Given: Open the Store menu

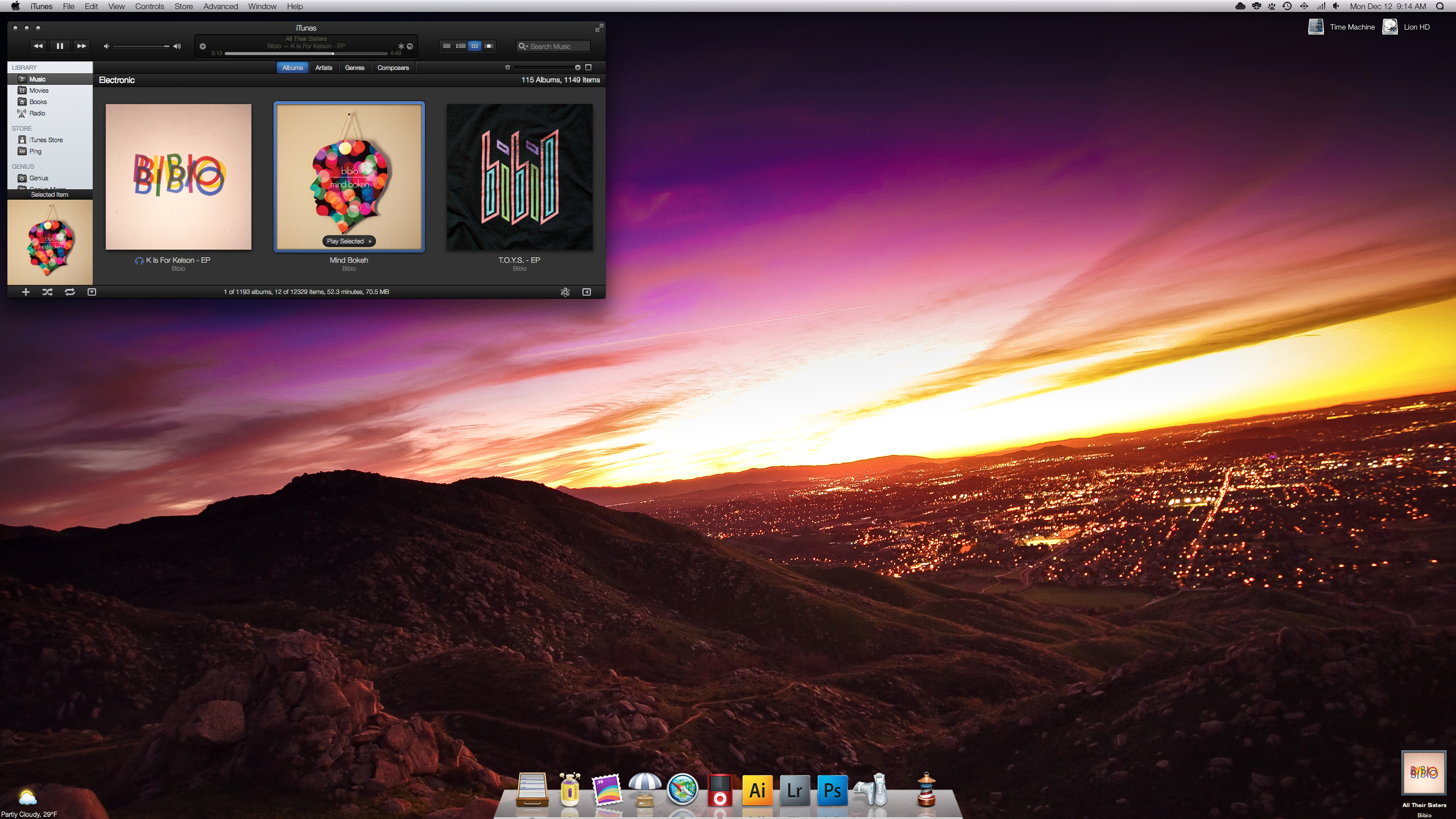Looking at the screenshot, I should pos(184,6).
